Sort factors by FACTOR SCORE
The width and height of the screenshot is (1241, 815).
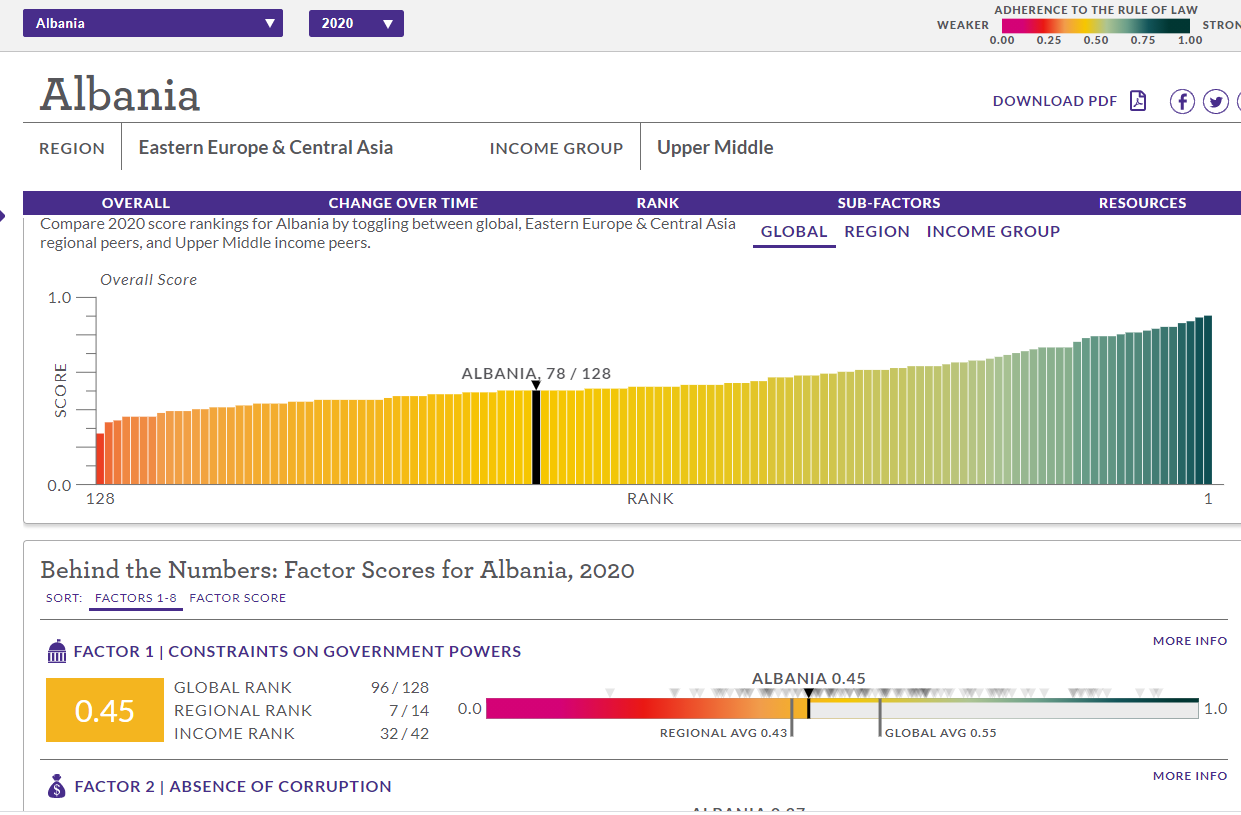[237, 598]
